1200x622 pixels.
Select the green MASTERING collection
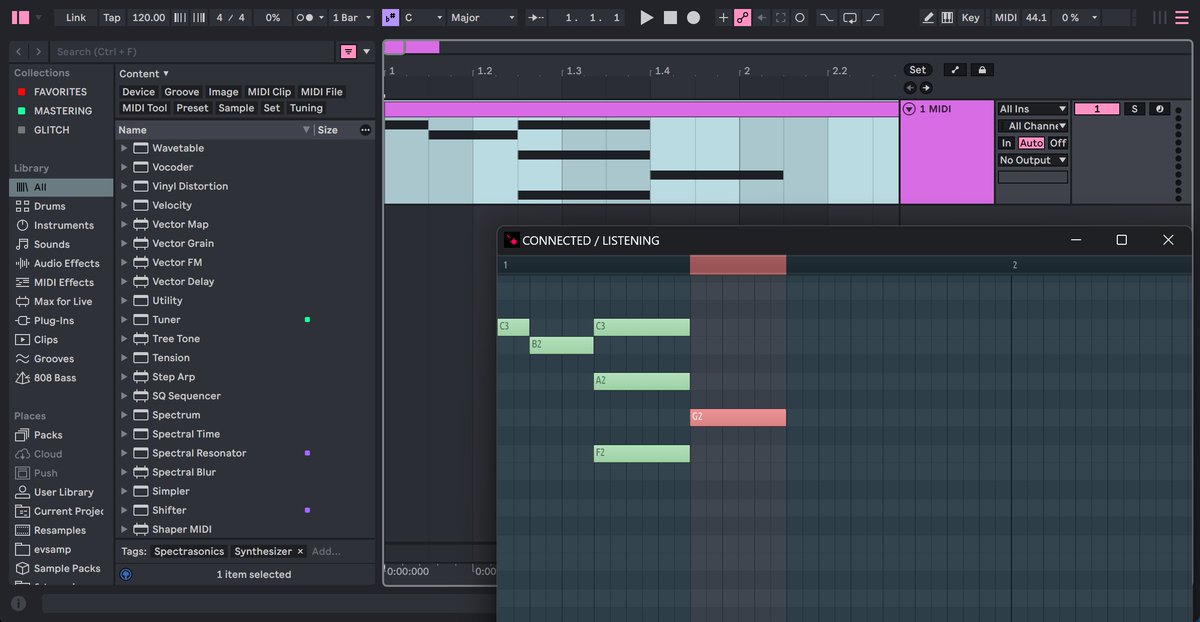coord(62,111)
